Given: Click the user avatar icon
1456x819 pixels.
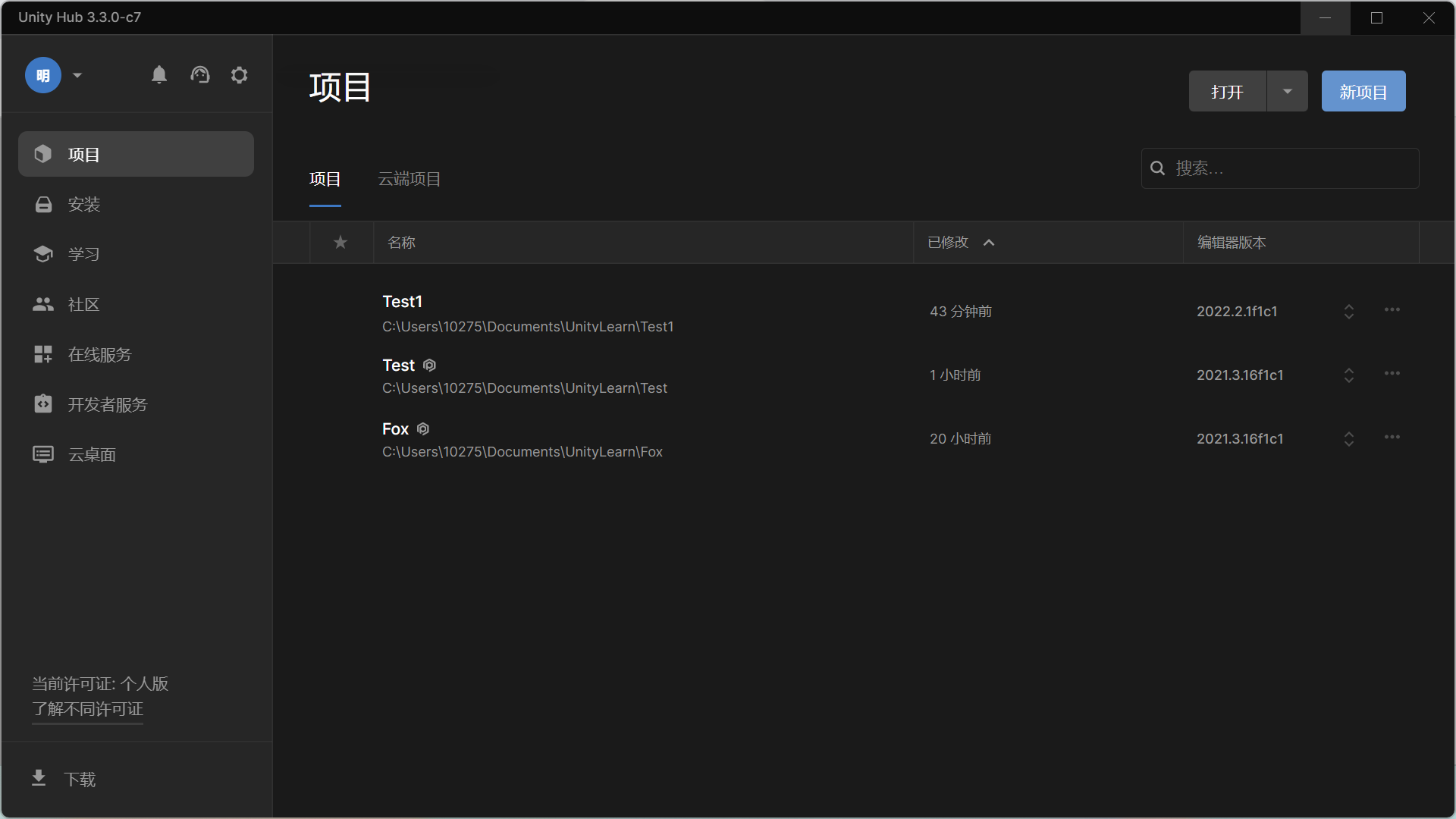Looking at the screenshot, I should (43, 76).
